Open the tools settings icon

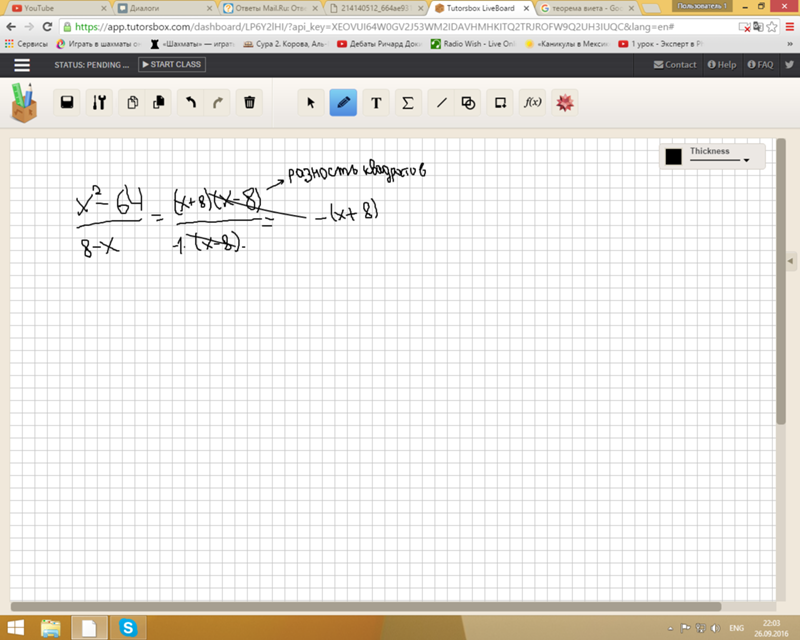pos(98,102)
